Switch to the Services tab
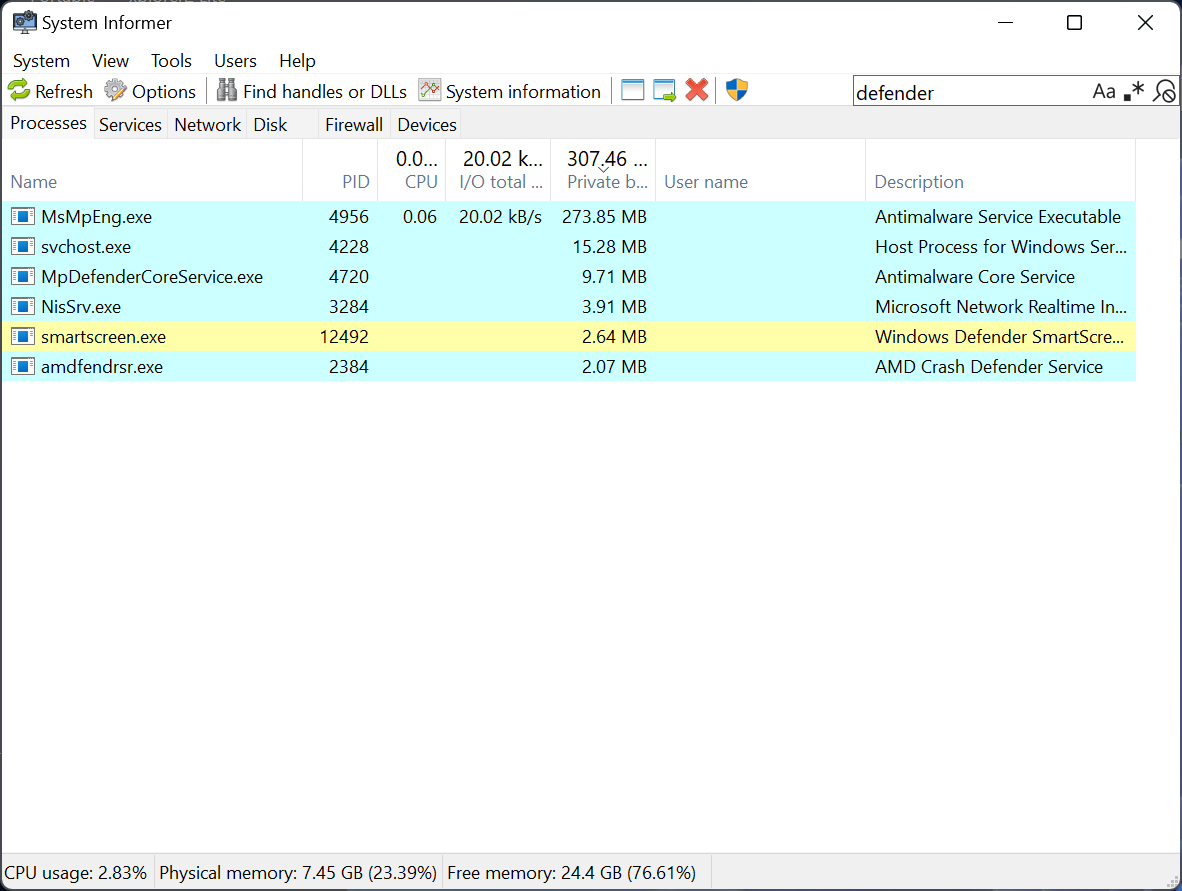1182x891 pixels. click(130, 125)
